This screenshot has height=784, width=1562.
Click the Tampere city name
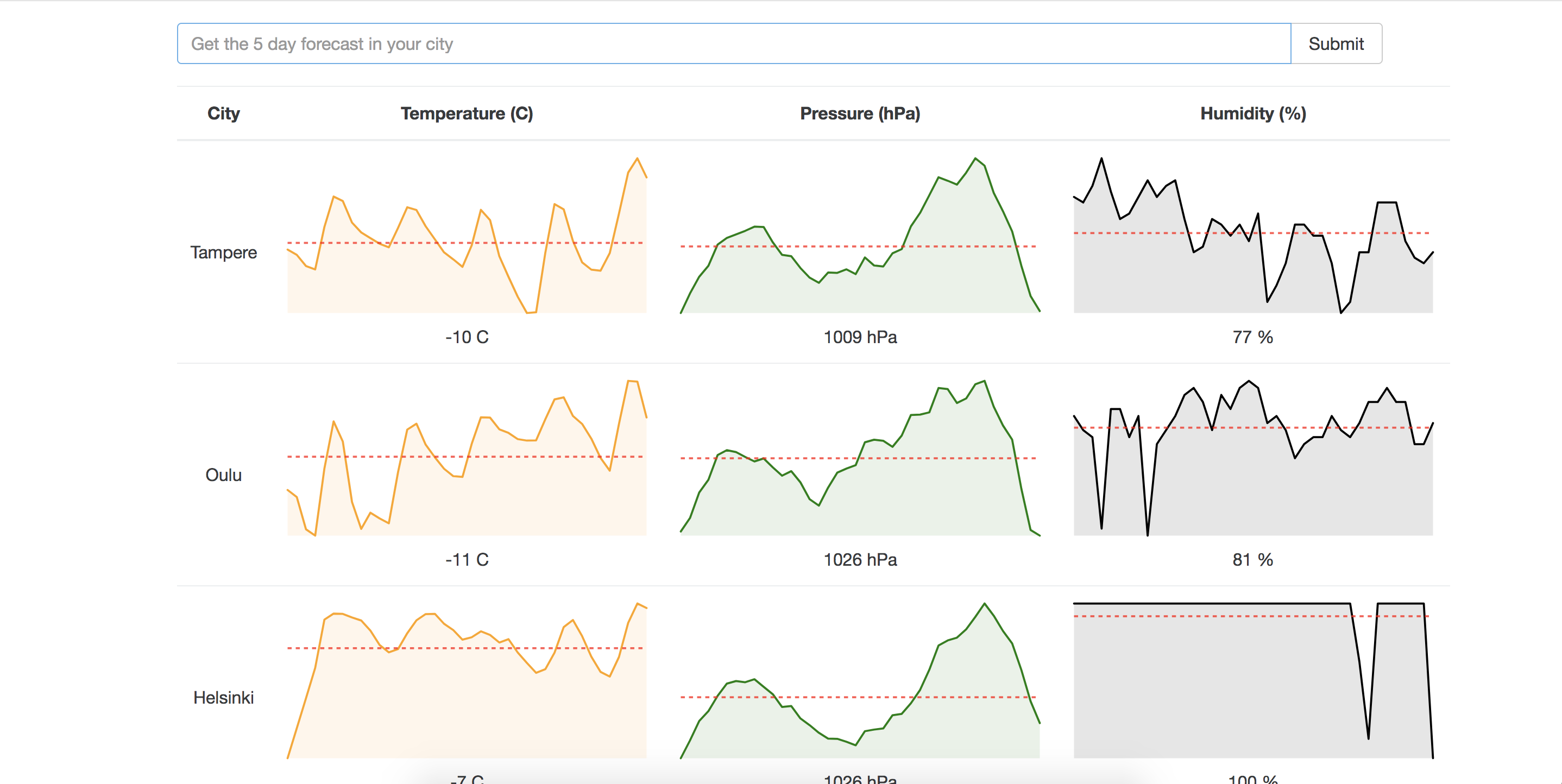tap(223, 252)
